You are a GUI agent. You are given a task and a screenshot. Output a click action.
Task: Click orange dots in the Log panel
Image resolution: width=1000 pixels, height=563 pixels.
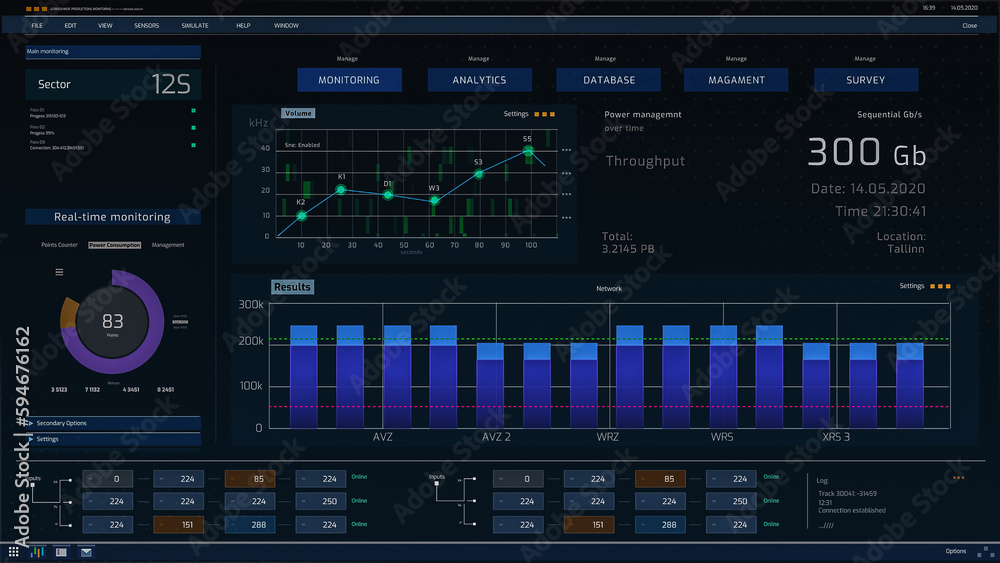959,478
